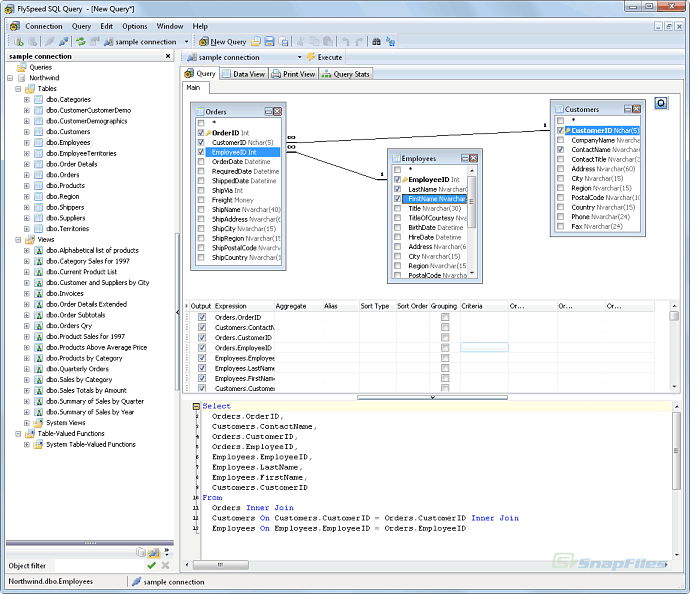Open the Connection menu
Image resolution: width=690 pixels, height=594 pixels.
click(44, 26)
